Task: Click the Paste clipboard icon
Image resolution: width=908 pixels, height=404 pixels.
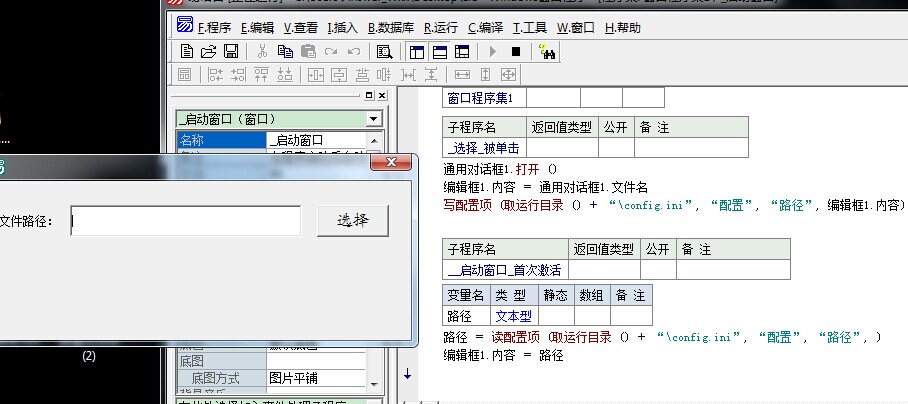Action: [308, 52]
